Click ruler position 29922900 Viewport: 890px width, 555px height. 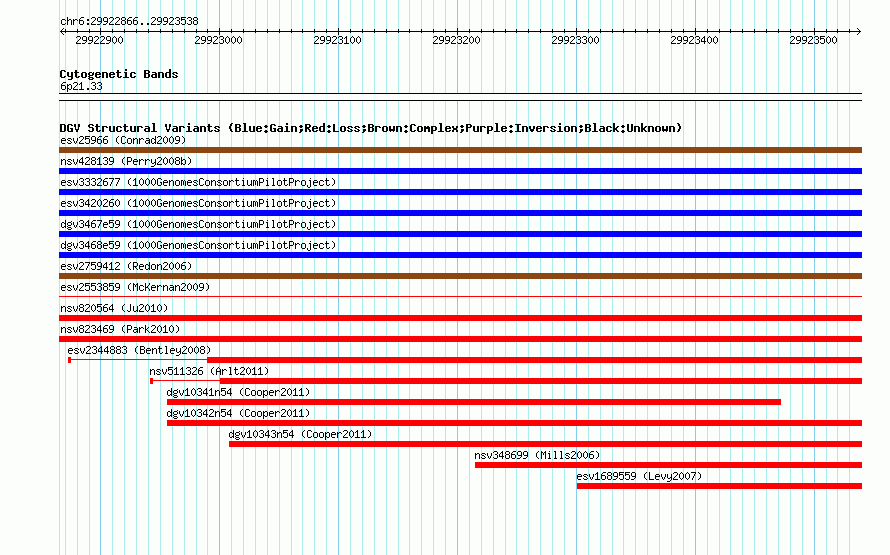coord(99,40)
